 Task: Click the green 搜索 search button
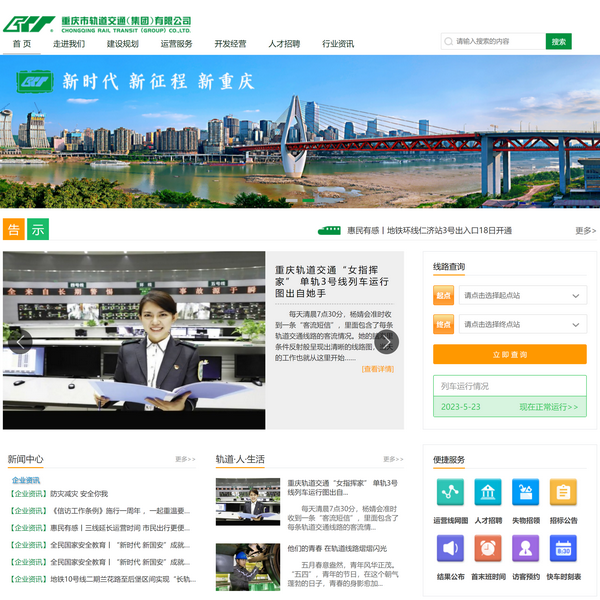(559, 42)
